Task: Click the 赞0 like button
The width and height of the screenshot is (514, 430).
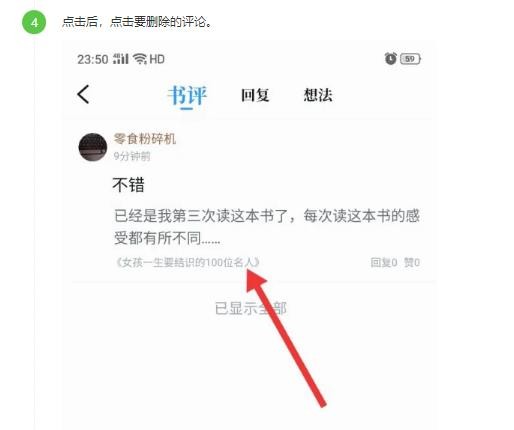Action: click(x=412, y=263)
